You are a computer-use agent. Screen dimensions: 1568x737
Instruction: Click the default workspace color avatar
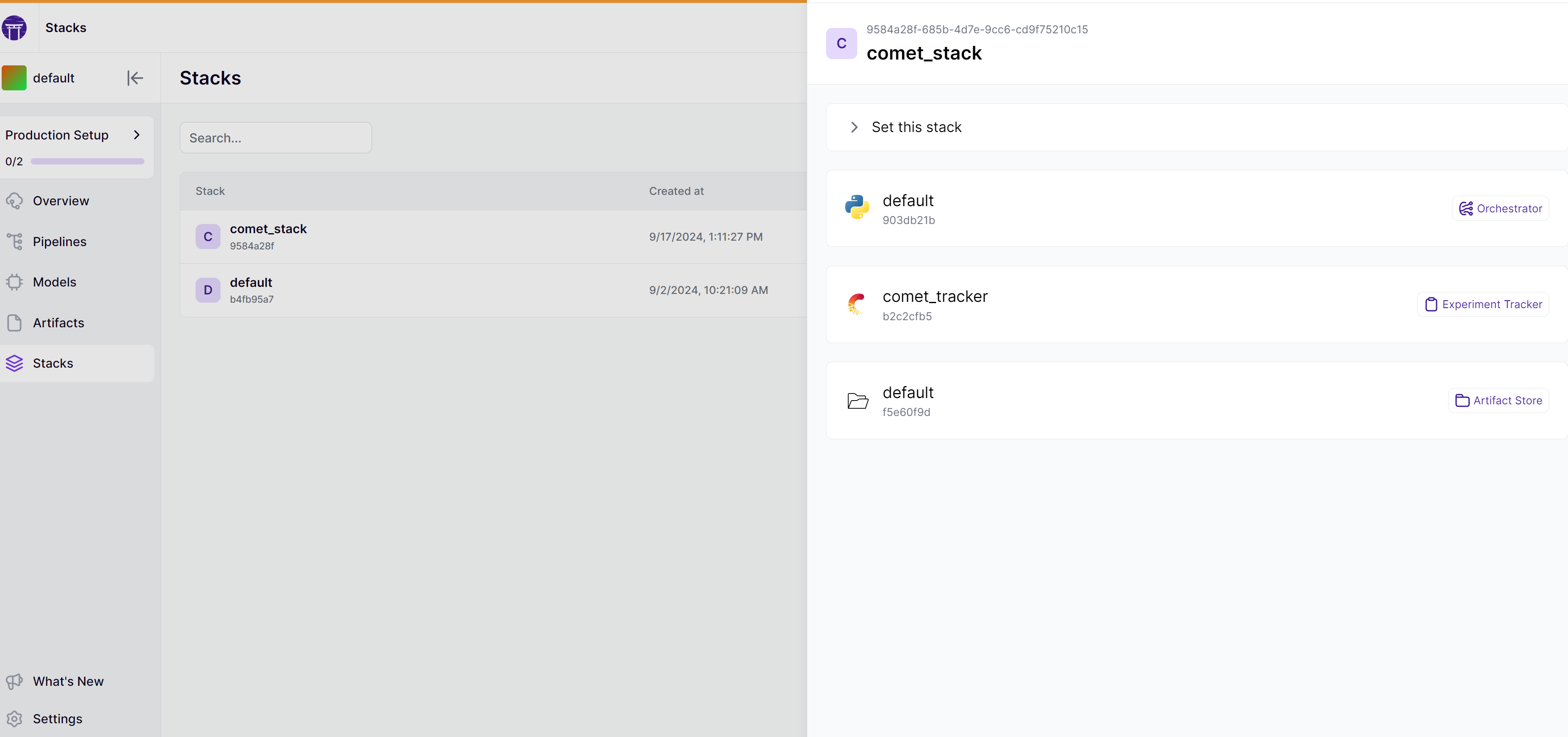pyautogui.click(x=14, y=78)
